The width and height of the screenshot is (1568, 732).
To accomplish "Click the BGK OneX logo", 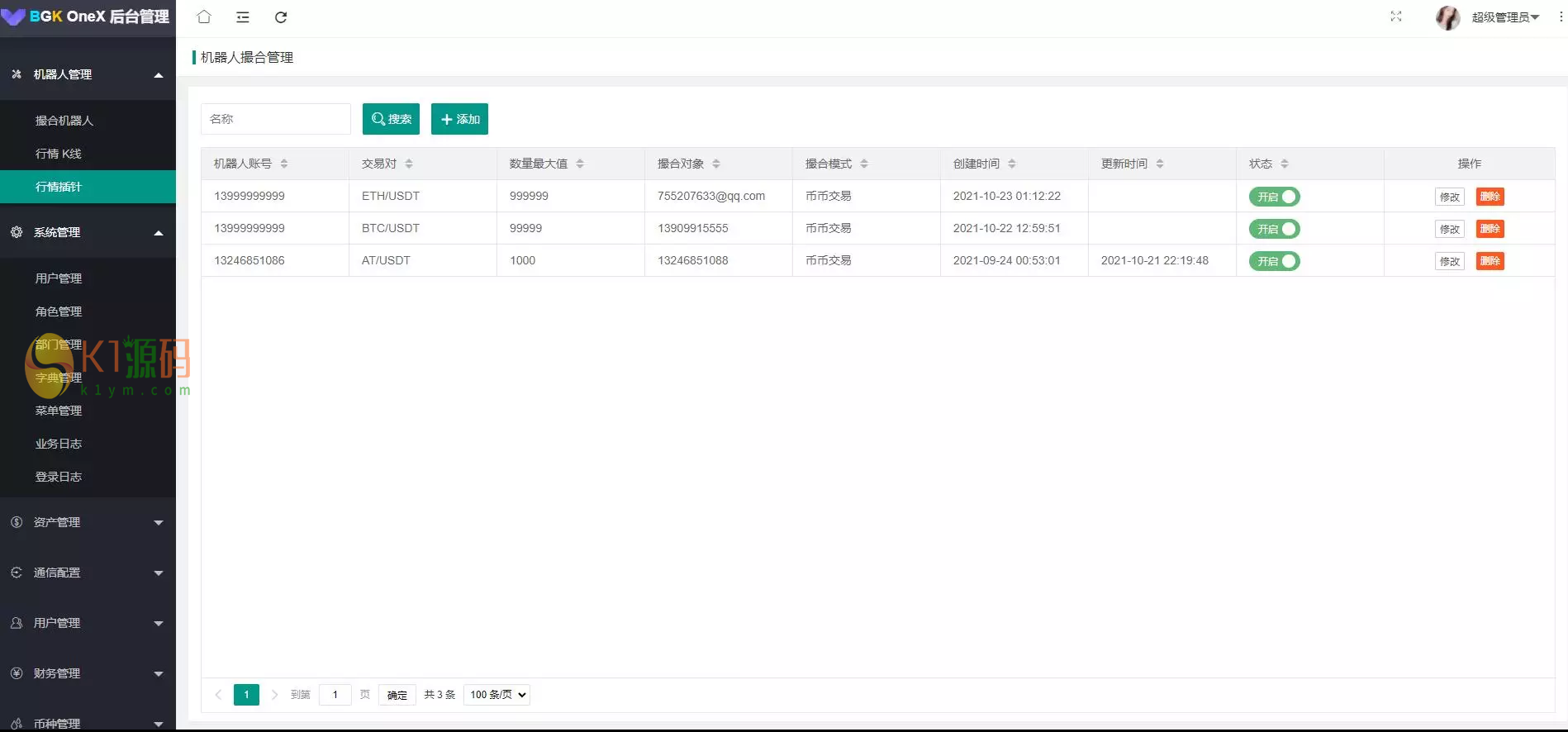I will [86, 17].
